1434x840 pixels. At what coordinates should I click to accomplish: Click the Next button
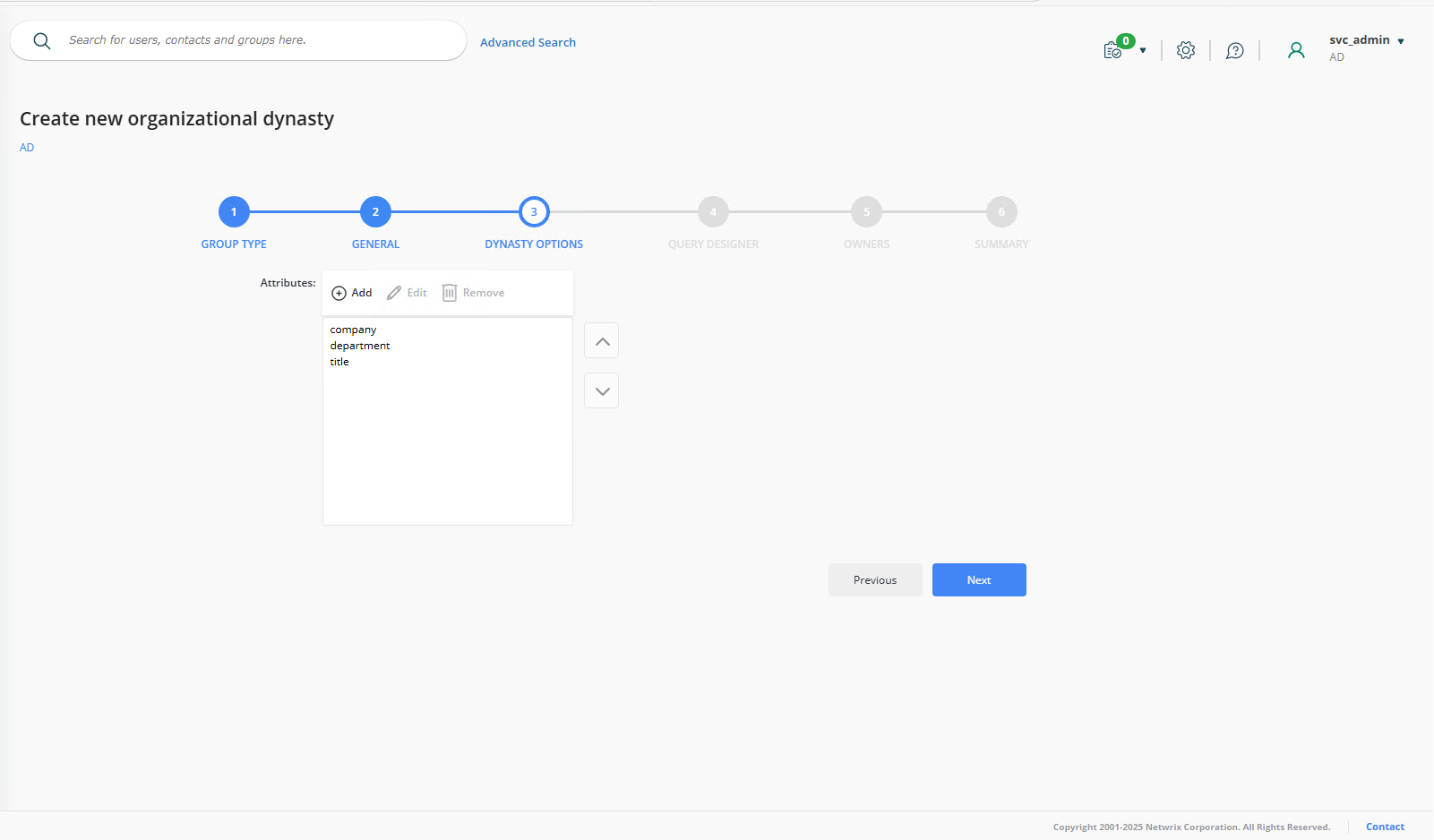pyautogui.click(x=978, y=579)
